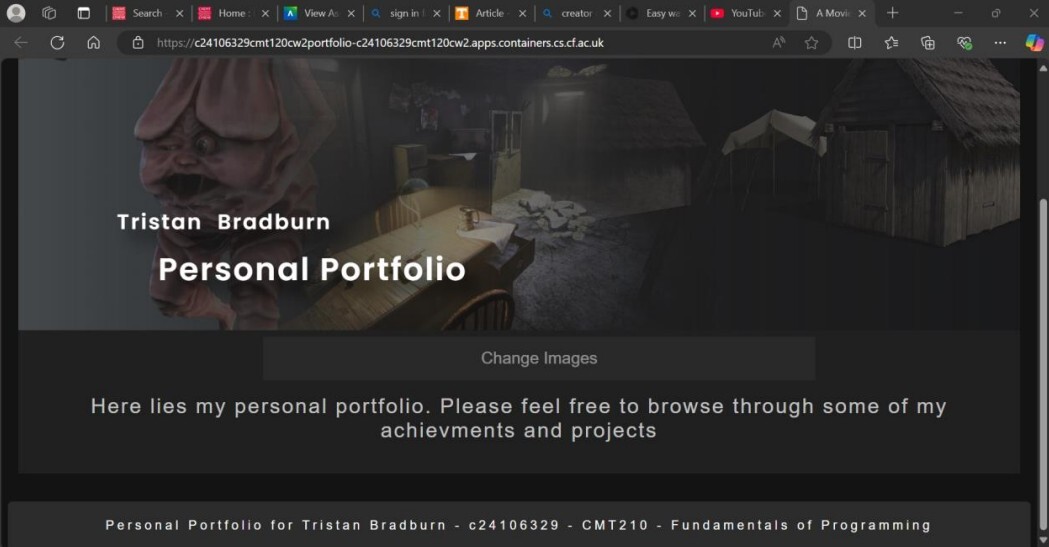Click the Personal Portfolio title
This screenshot has width=1049, height=547.
tap(312, 269)
